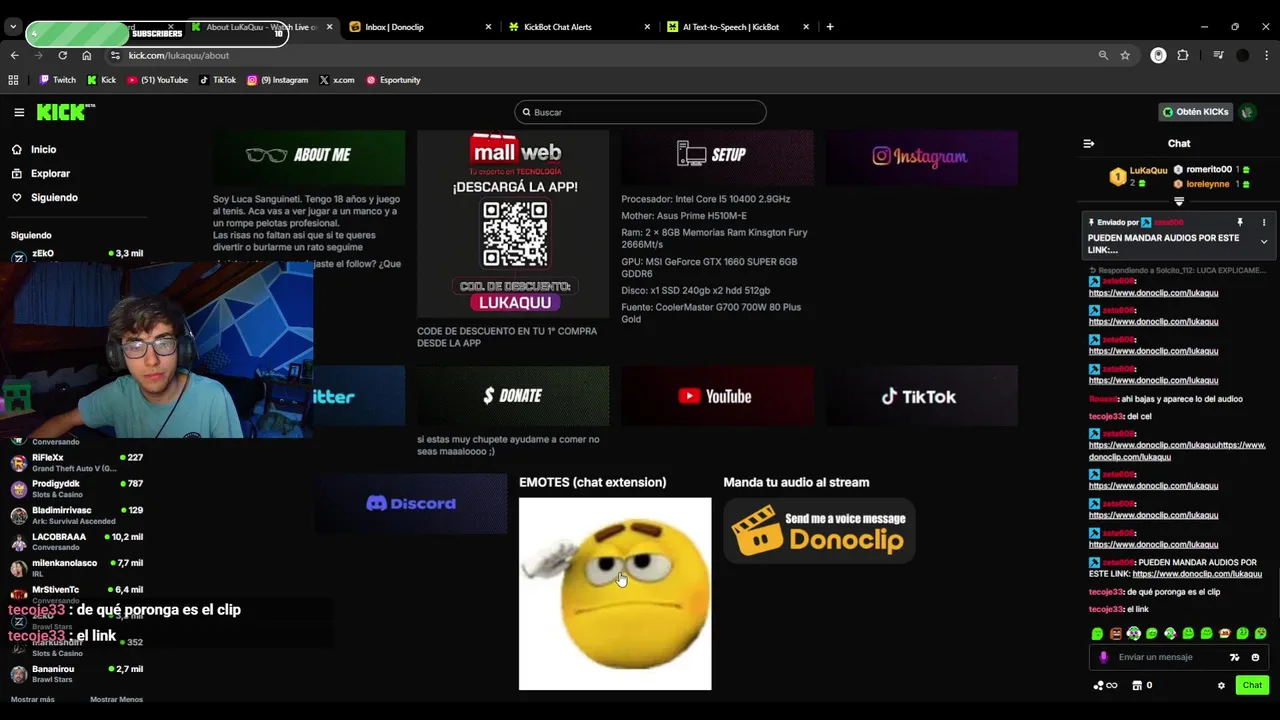Click the Buscar search box

pyautogui.click(x=640, y=112)
